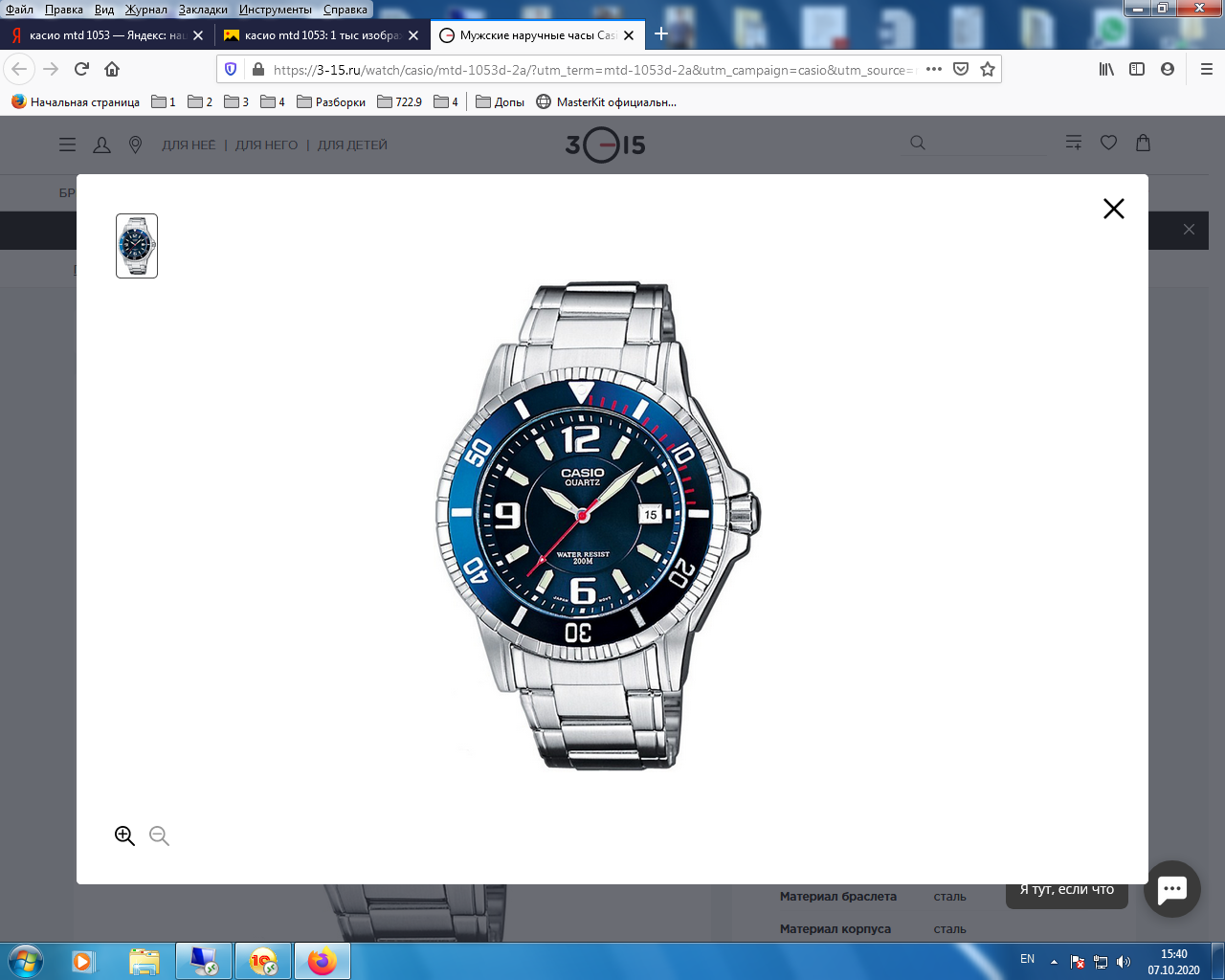Open a new browser tab
Image resolution: width=1225 pixels, height=980 pixels.
660,34
